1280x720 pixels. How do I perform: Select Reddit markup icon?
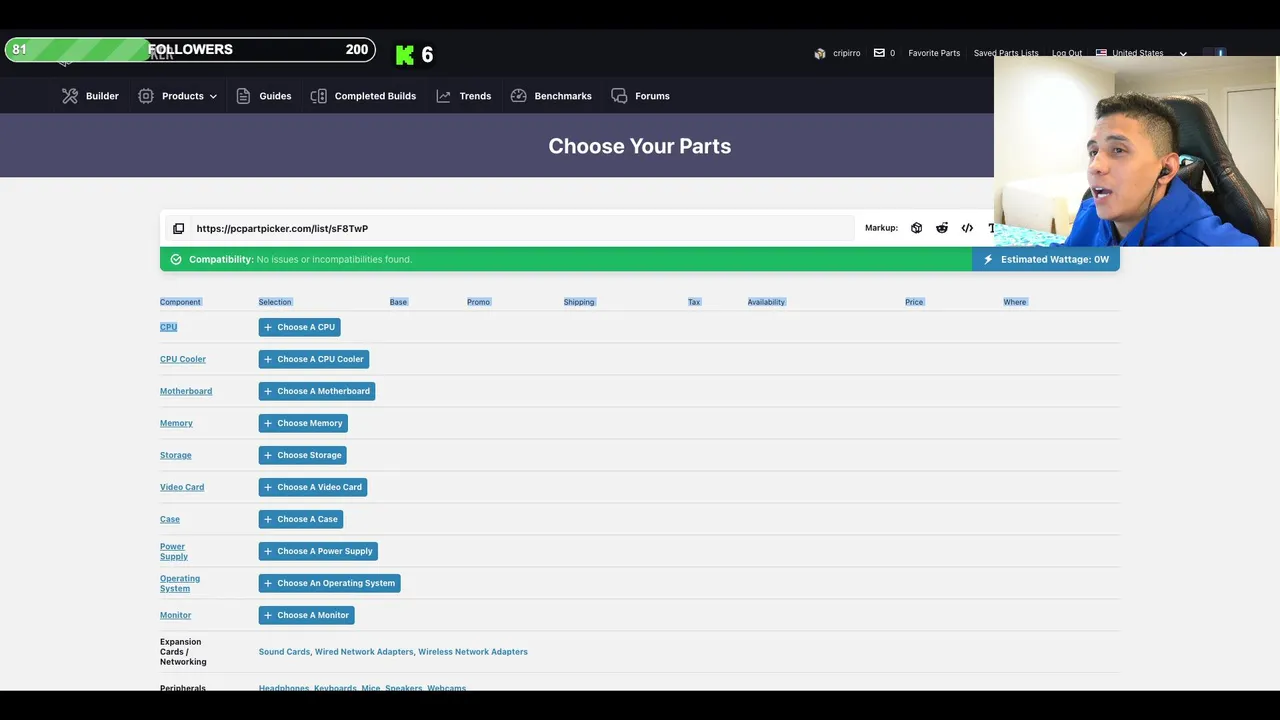pos(942,228)
